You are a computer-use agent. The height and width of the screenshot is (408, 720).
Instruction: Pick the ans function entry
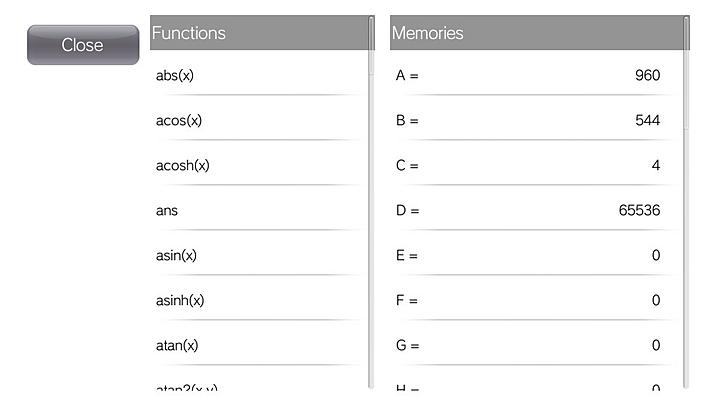tap(258, 210)
